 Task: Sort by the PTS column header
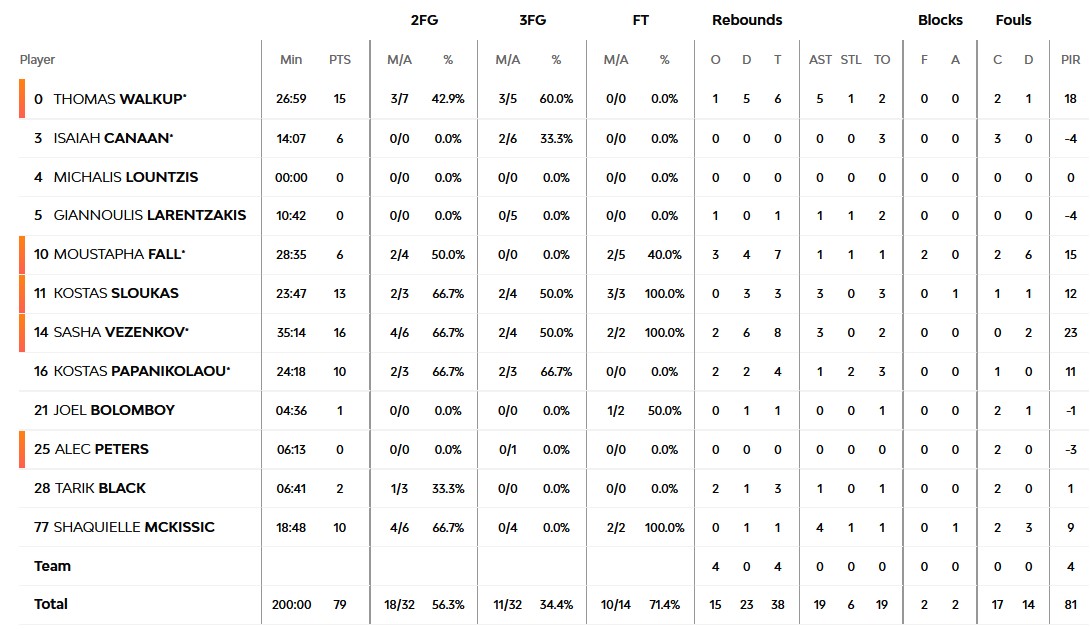(x=340, y=60)
